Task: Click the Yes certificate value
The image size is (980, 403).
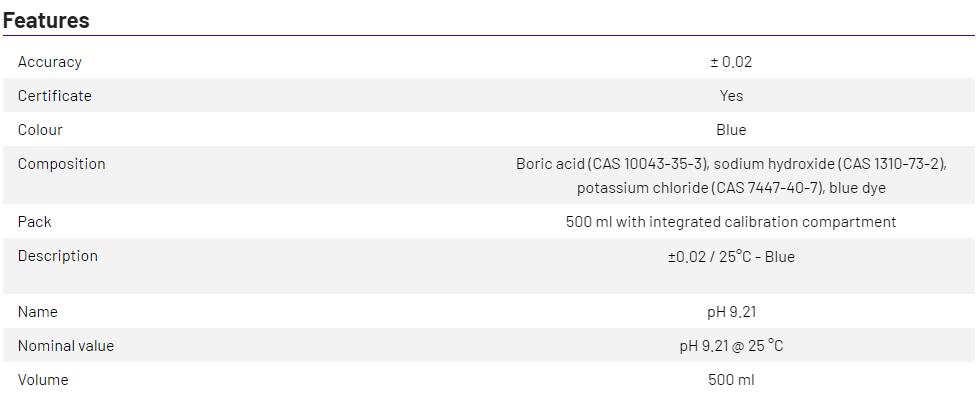Action: coord(731,96)
